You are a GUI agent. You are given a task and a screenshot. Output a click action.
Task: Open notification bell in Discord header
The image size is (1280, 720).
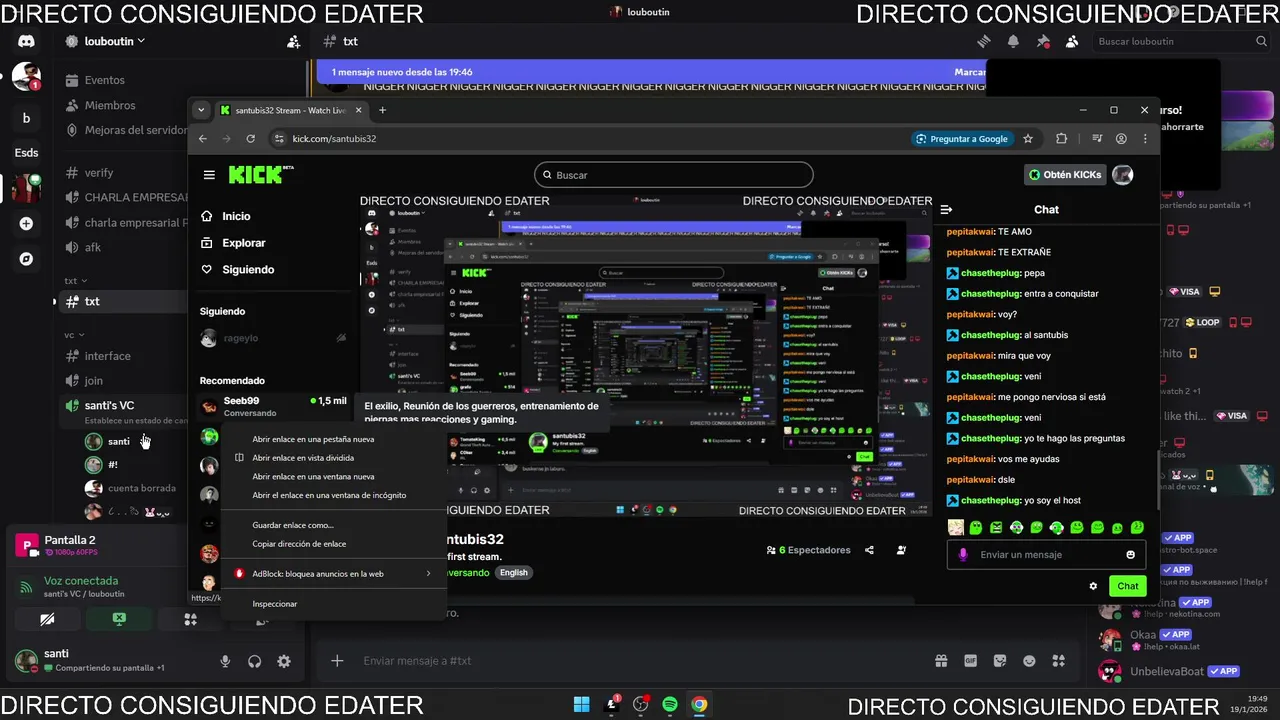point(1013,41)
